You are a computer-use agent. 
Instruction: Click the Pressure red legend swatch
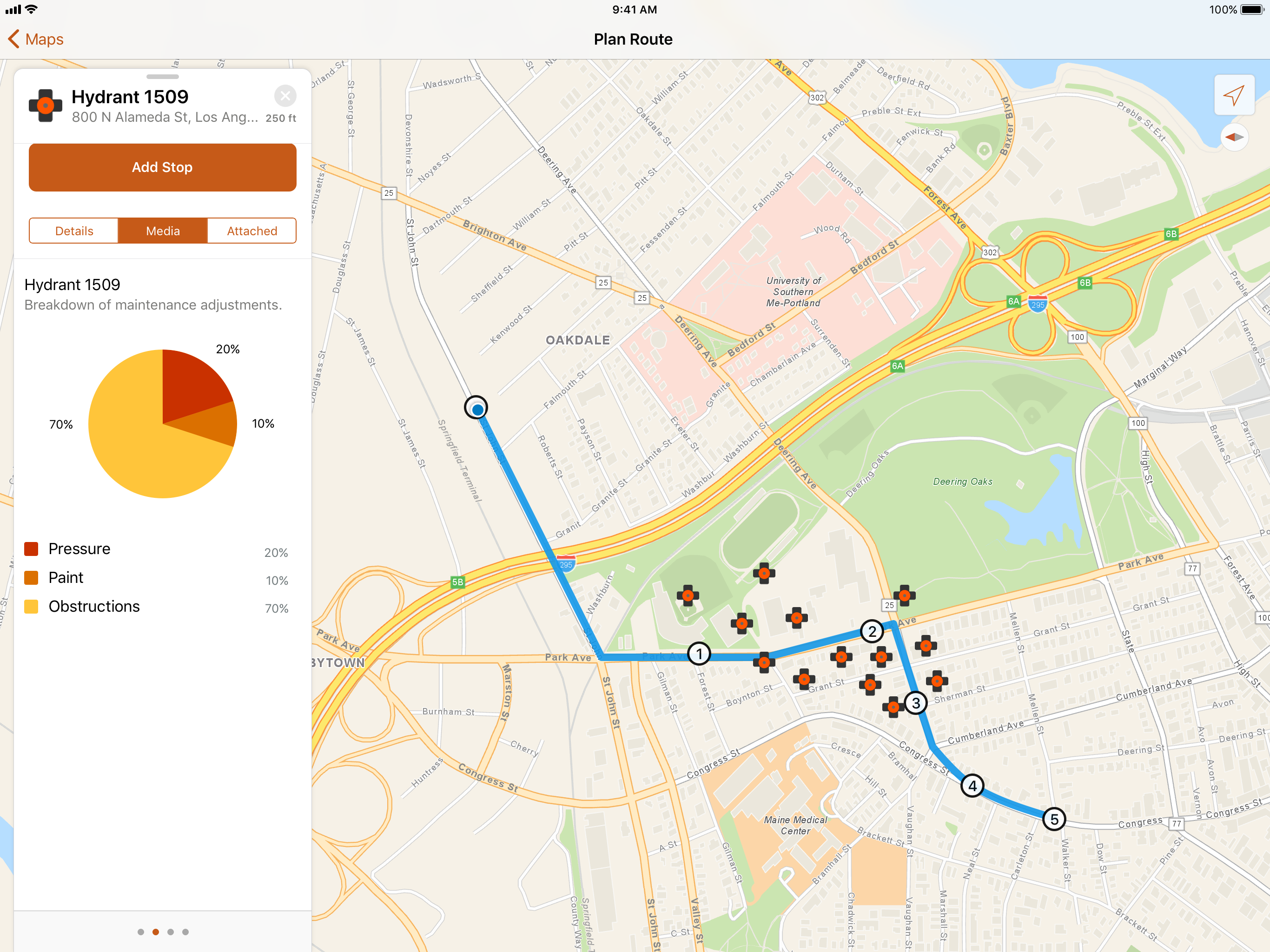point(32,549)
